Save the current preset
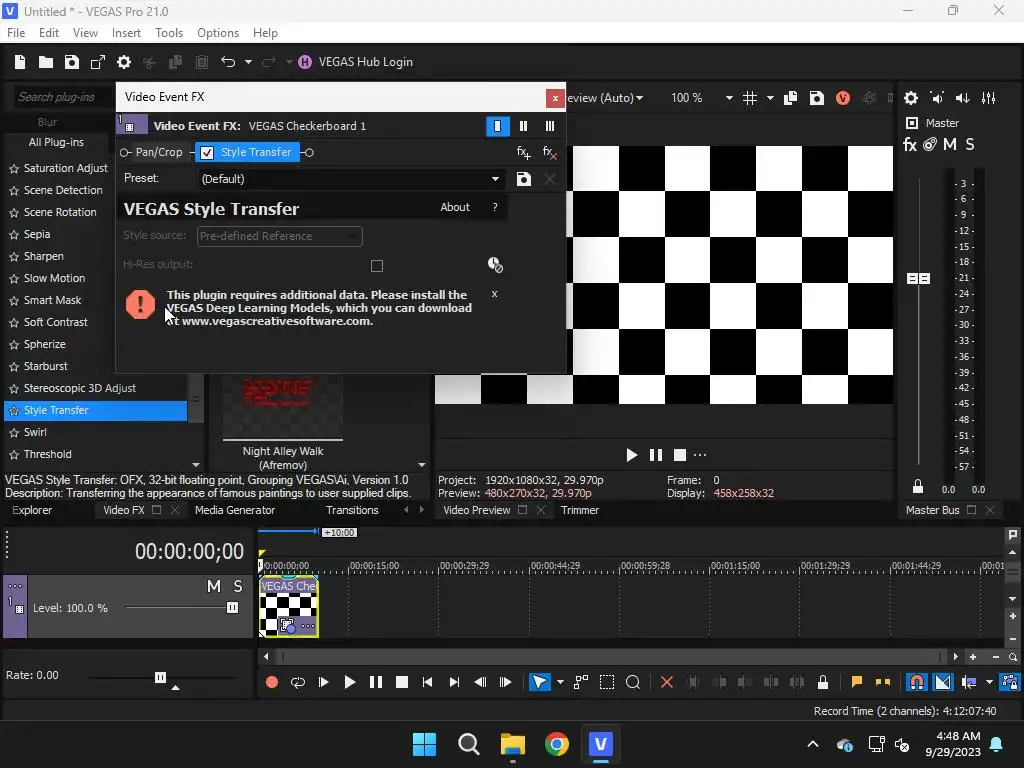The width and height of the screenshot is (1024, 768). (524, 179)
